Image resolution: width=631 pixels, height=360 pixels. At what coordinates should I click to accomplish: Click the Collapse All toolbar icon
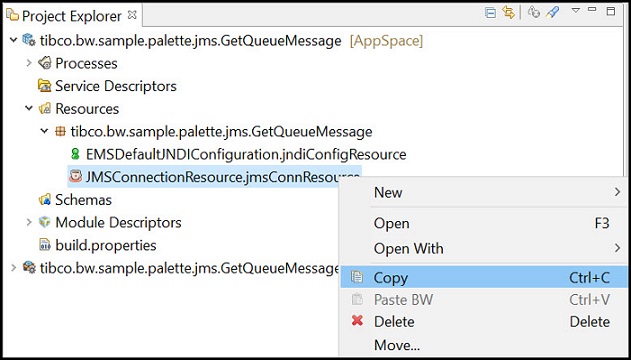pyautogui.click(x=490, y=13)
